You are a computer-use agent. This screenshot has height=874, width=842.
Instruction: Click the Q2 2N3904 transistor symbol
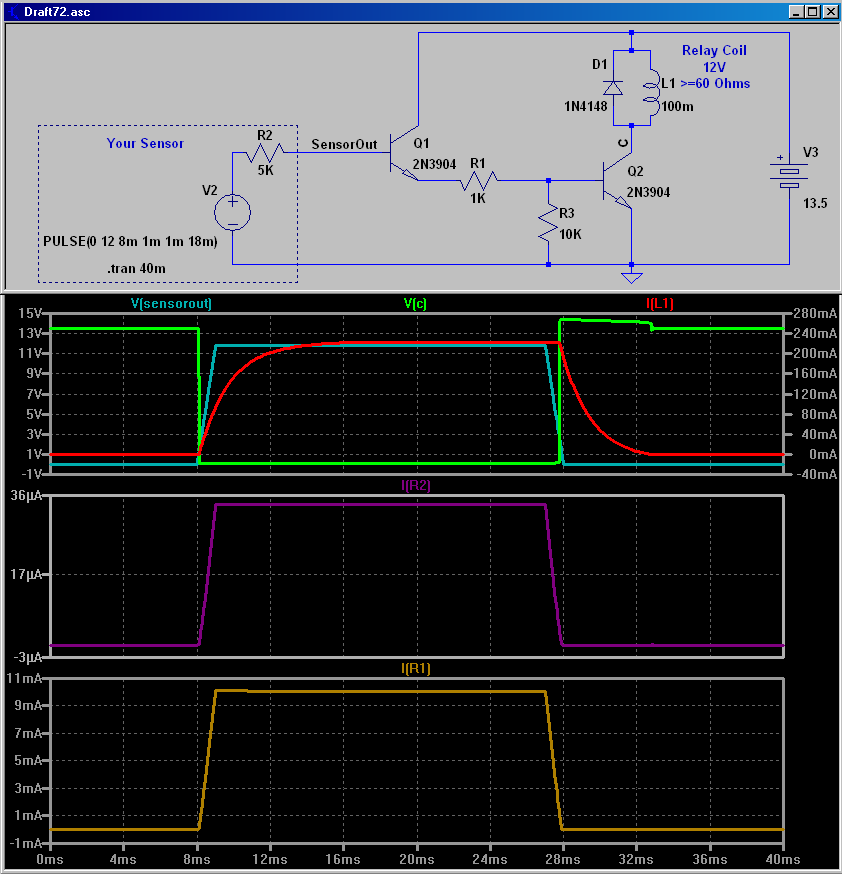coord(617,181)
